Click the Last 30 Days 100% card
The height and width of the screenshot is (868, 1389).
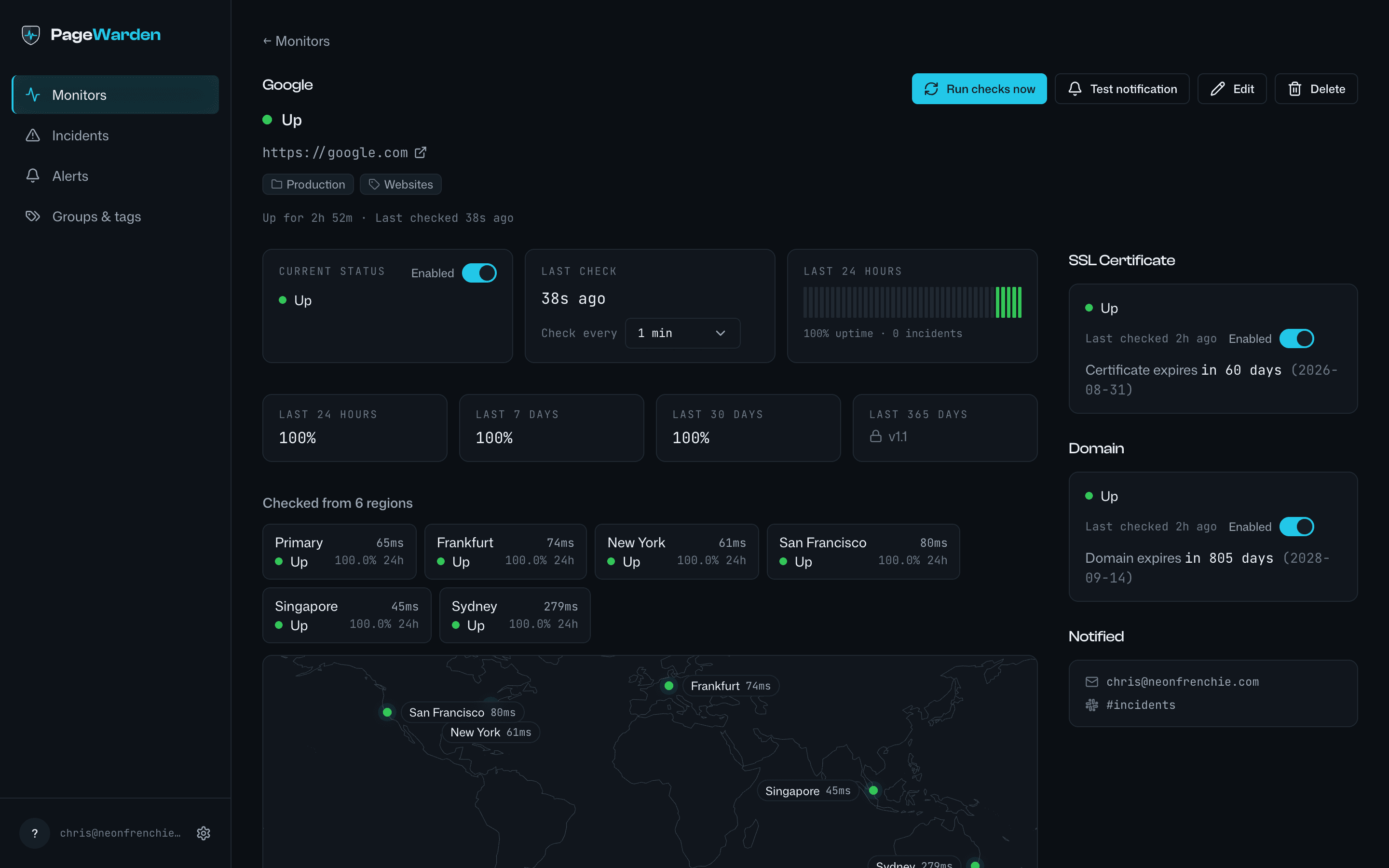749,428
